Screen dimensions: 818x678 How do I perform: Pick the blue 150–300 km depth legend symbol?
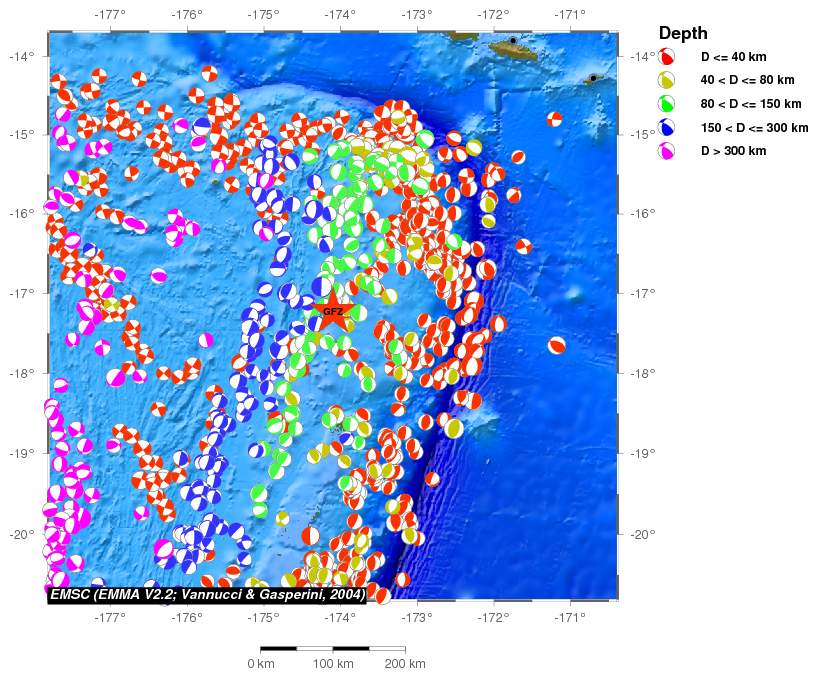(x=667, y=128)
